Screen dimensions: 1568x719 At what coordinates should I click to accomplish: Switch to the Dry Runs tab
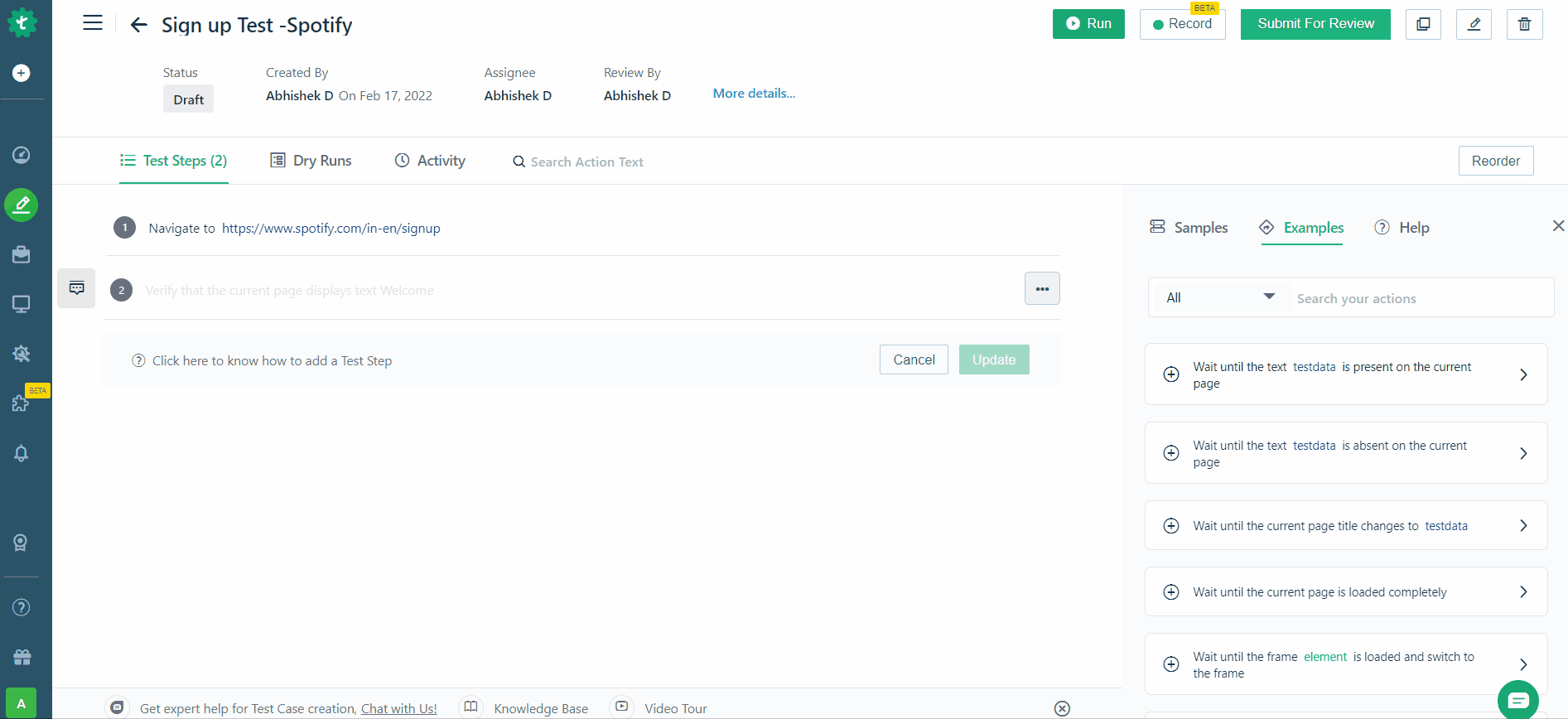[x=311, y=161]
